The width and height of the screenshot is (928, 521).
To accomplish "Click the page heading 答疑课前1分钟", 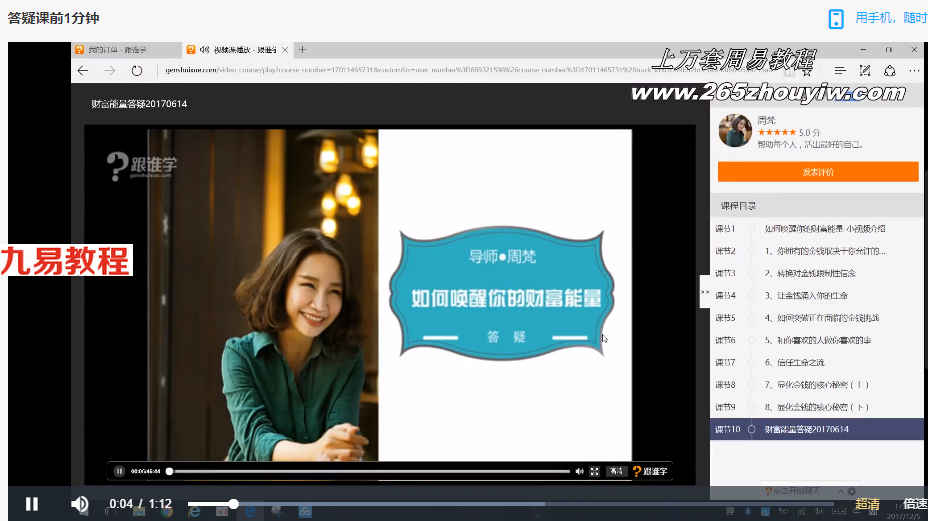I will coord(53,18).
